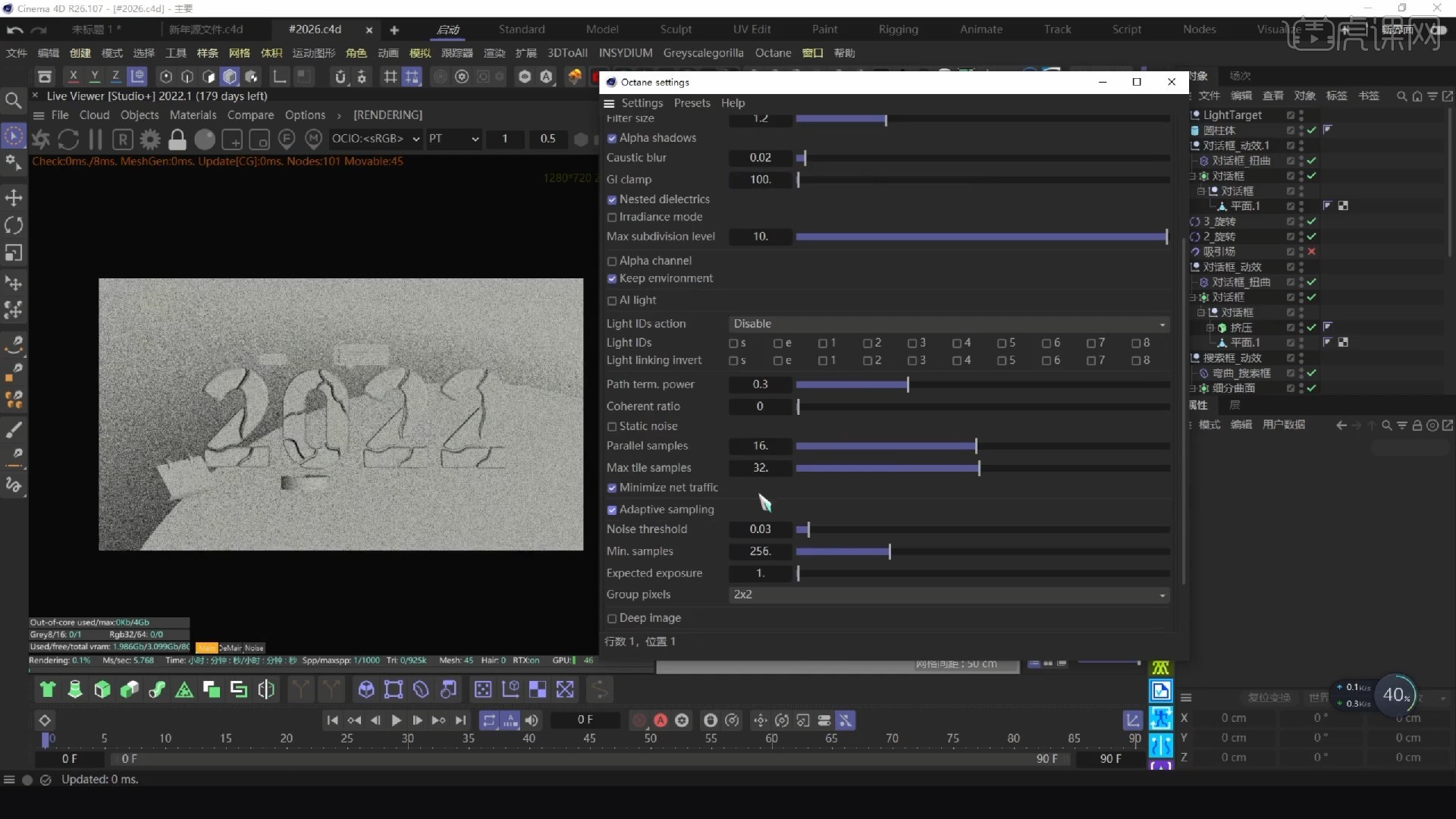Select the Scale tool in left toolbar
This screenshot has height=819, width=1456.
(14, 253)
